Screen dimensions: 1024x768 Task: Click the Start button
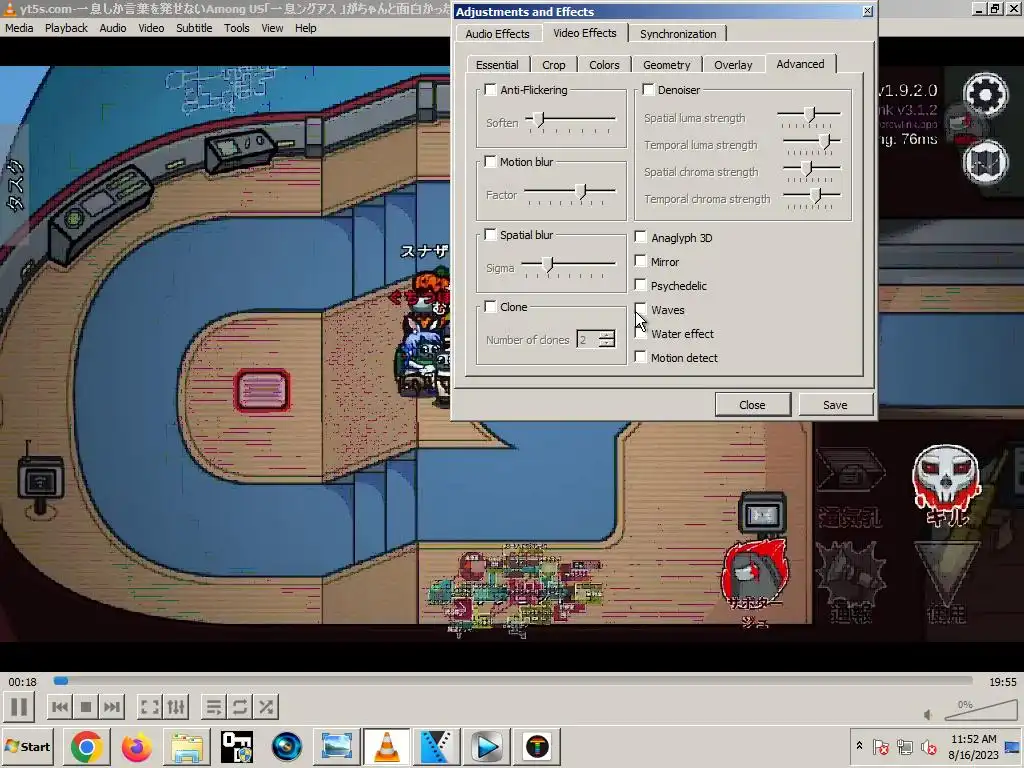click(28, 746)
